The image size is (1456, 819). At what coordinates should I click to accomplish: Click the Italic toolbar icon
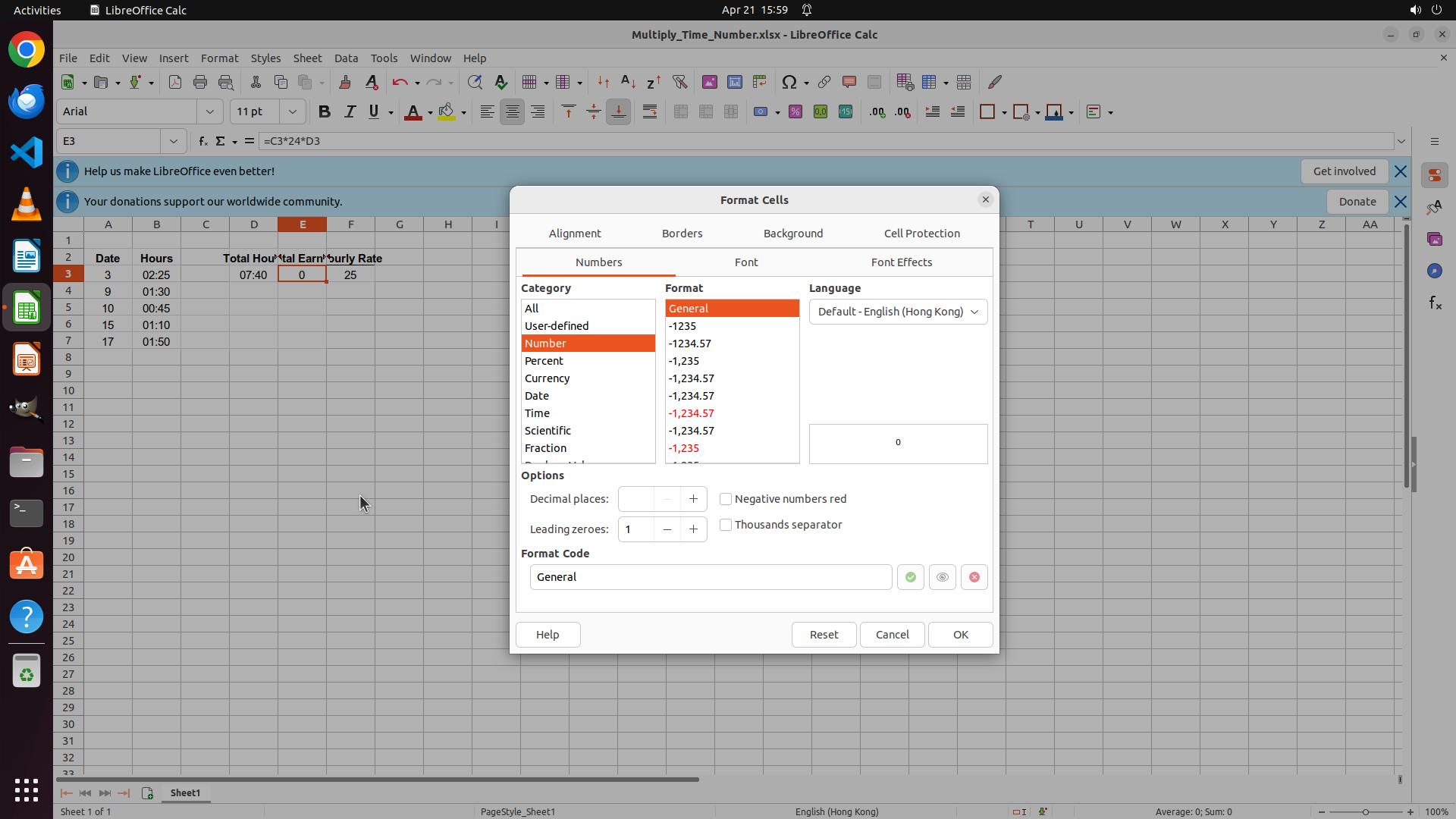(x=350, y=112)
